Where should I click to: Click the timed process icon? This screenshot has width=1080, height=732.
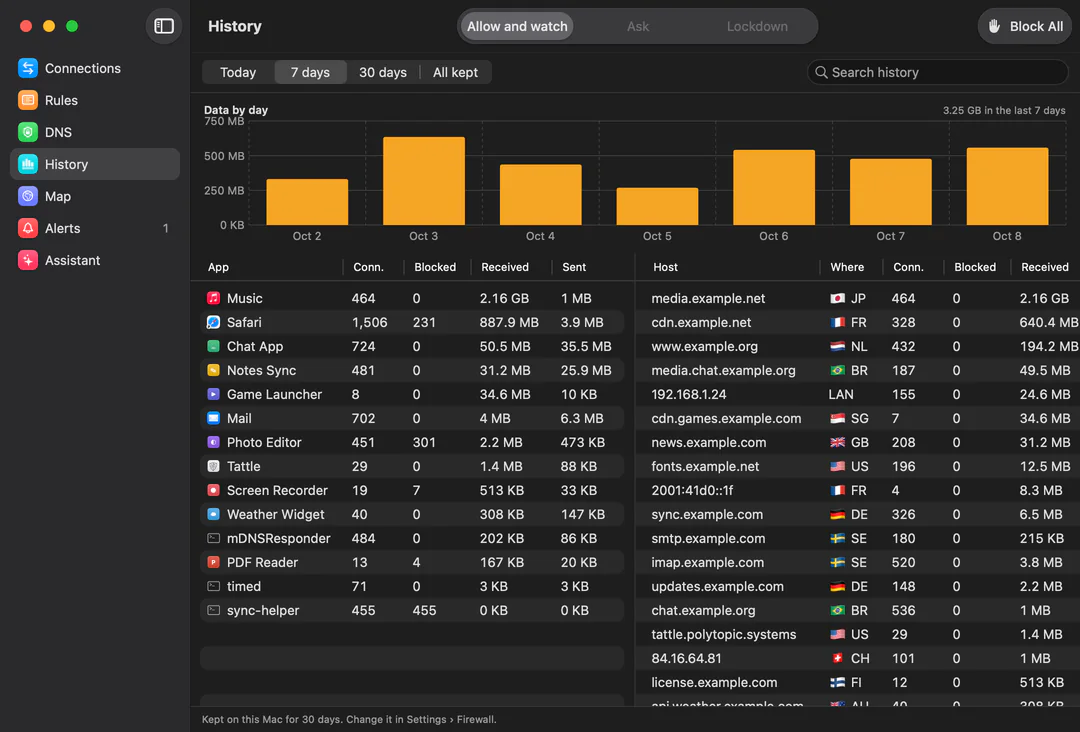tap(214, 587)
